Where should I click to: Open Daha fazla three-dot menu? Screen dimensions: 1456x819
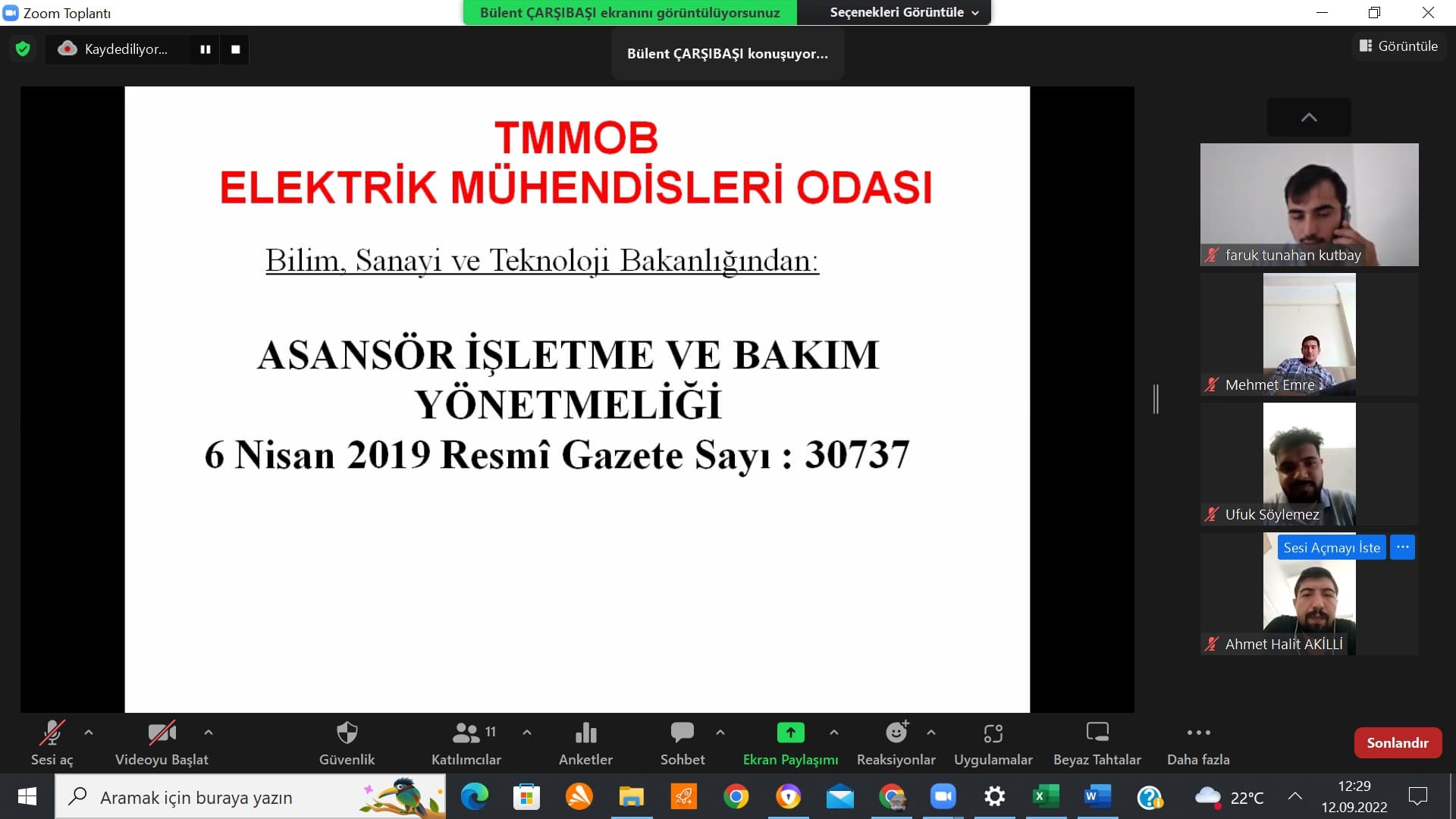pyautogui.click(x=1198, y=743)
